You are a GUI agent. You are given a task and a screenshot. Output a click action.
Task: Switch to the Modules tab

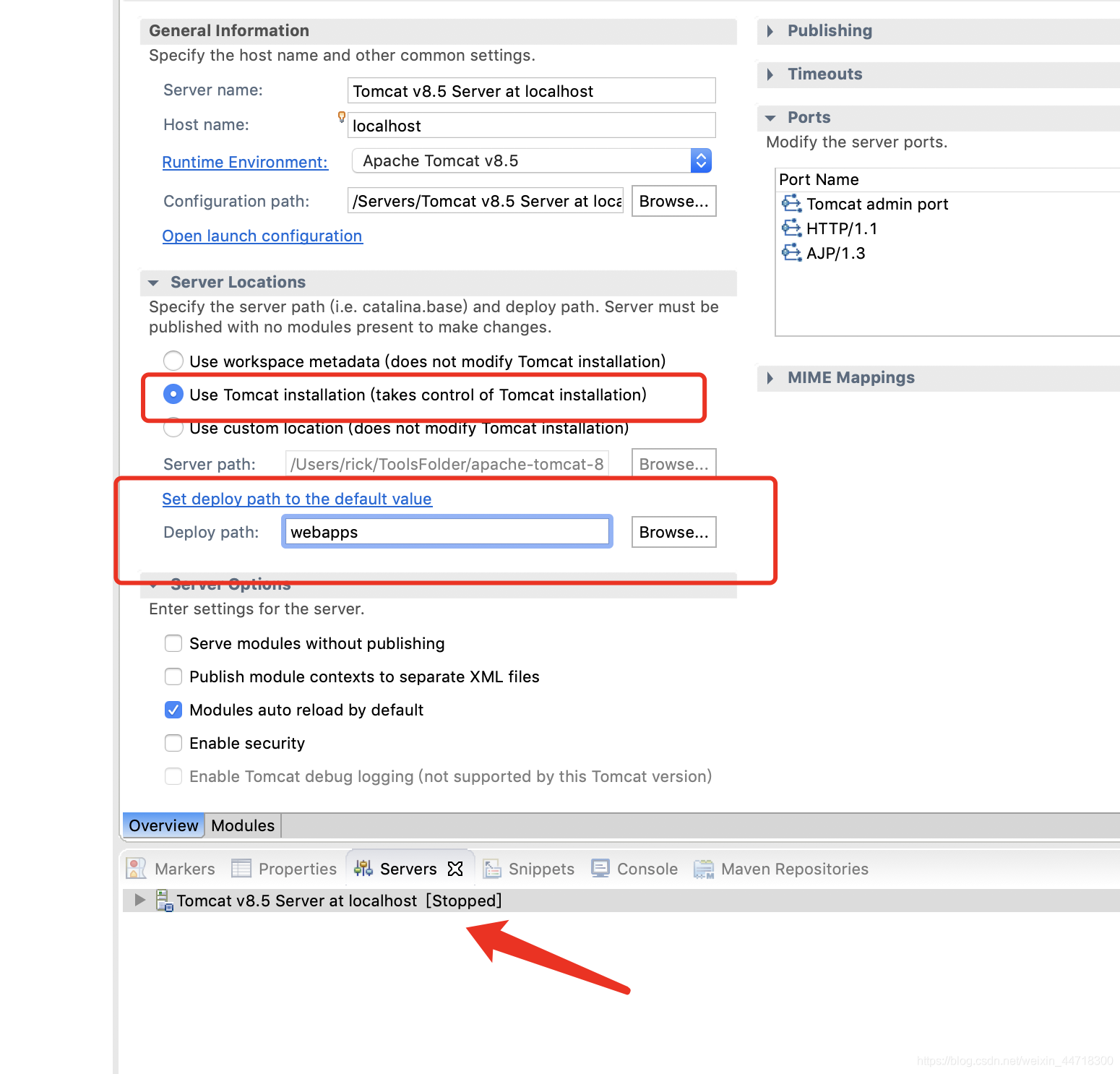coord(243,825)
